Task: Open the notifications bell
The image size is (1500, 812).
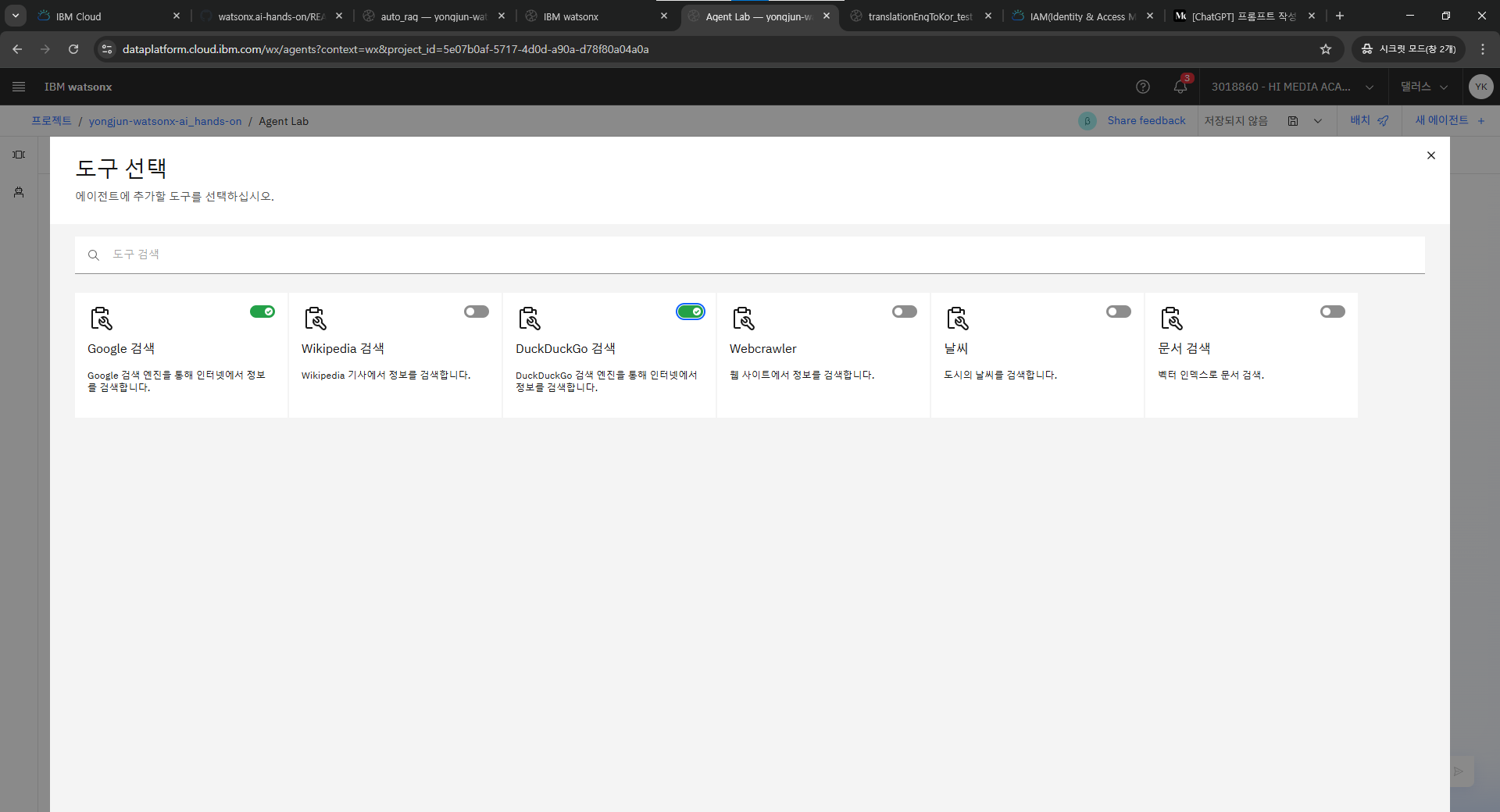Action: [x=1180, y=87]
